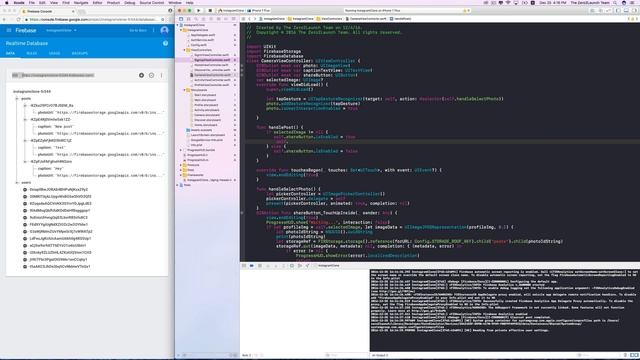This screenshot has height=360, width=640.
Task: Select CameraViewController.swift in the jump bar
Action: (366, 19)
